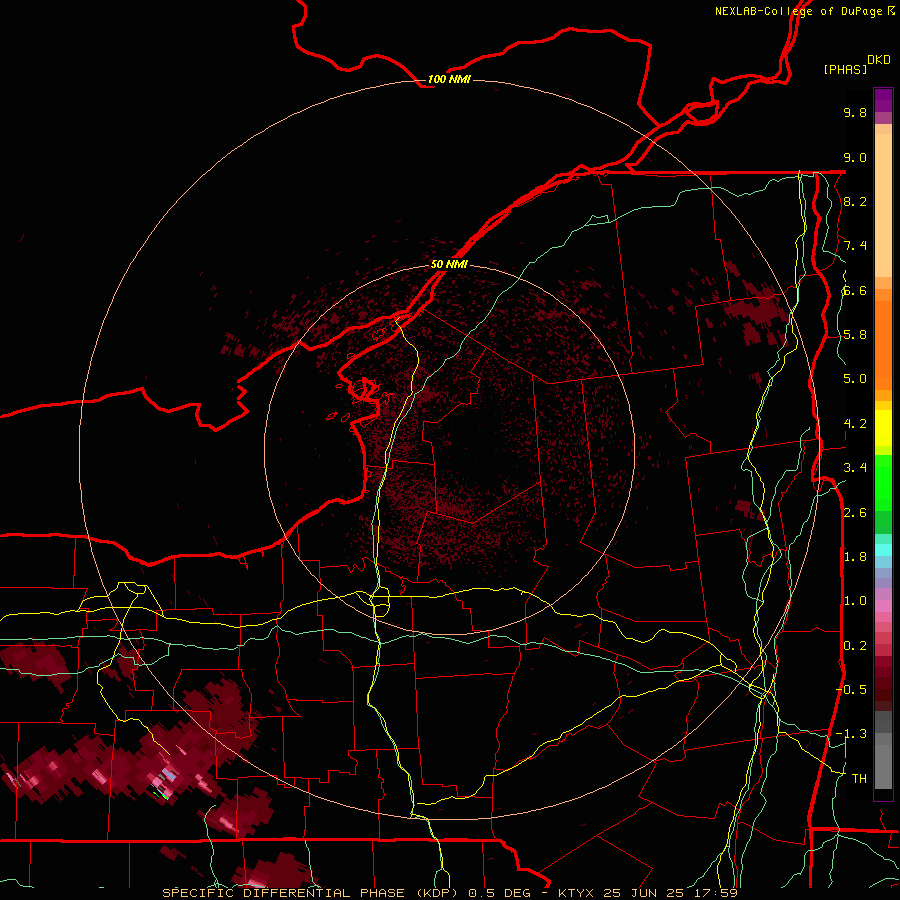
Task: Click the [PHAS] units label
Action: (845, 69)
